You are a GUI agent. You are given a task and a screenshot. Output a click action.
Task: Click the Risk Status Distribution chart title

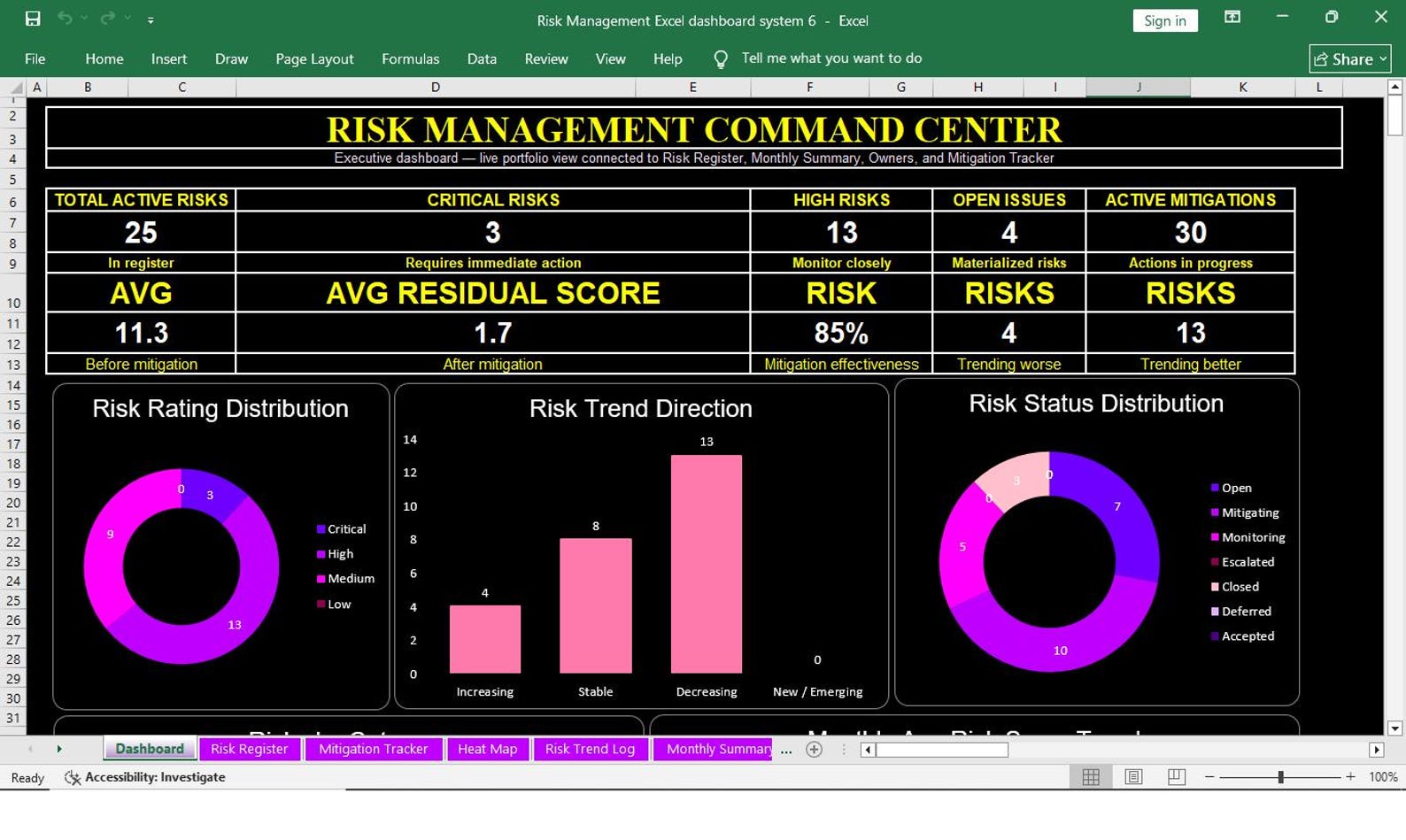click(1096, 404)
